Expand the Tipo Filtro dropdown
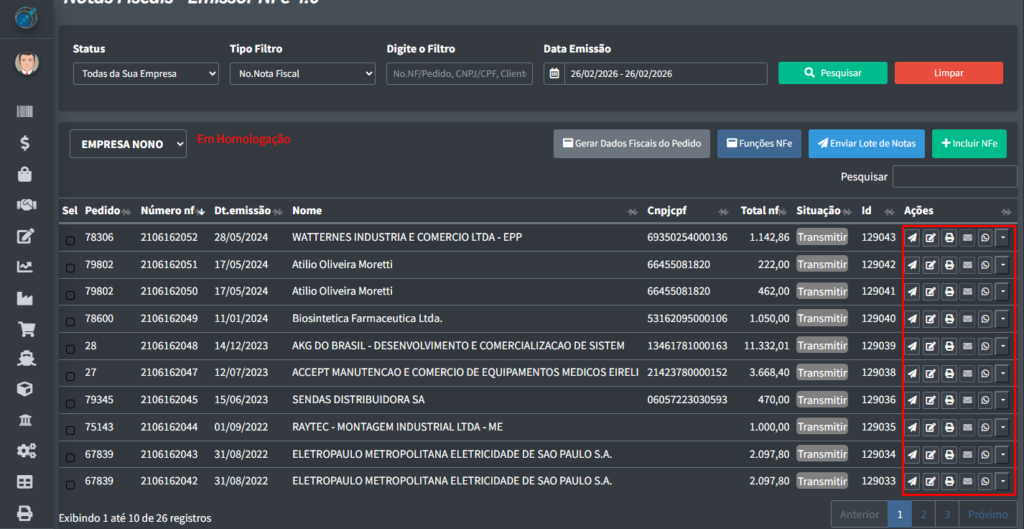This screenshot has height=529, width=1024. click(301, 74)
